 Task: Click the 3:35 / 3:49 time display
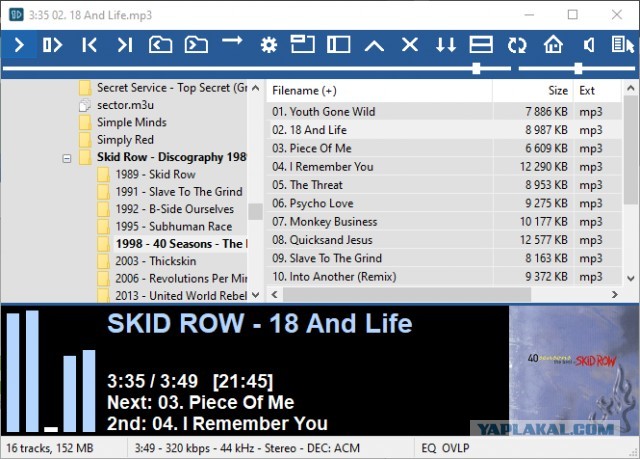(152, 381)
